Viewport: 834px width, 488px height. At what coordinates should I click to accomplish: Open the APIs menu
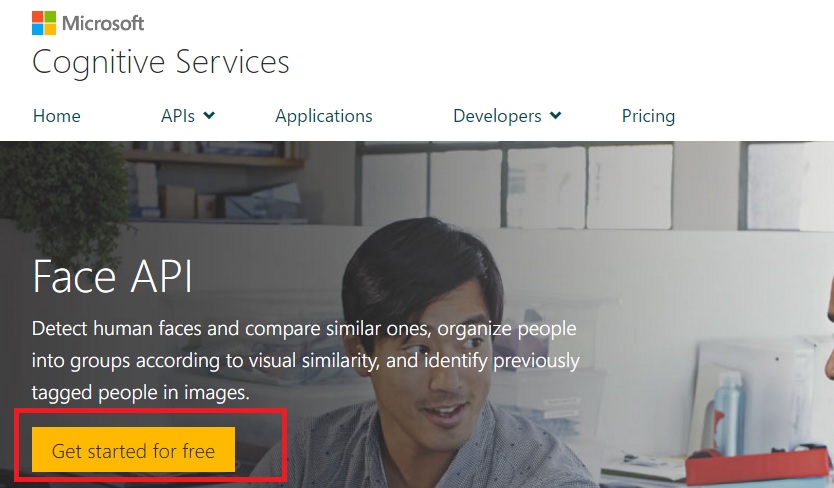[178, 116]
